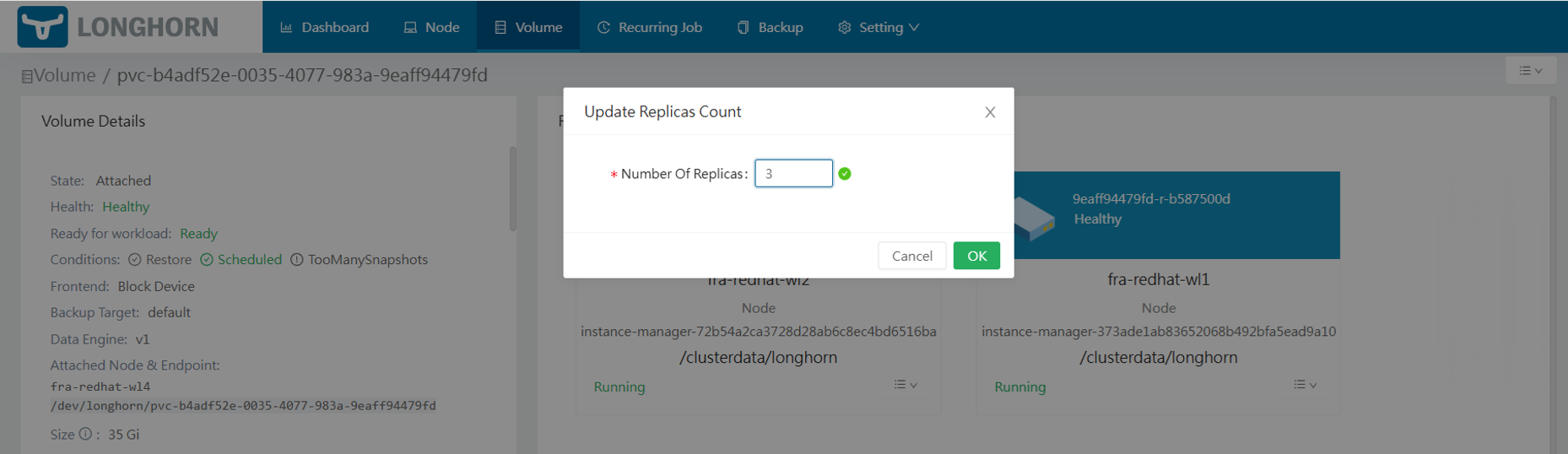Select the Volume navigation item
The width and height of the screenshot is (1568, 454).
click(528, 27)
